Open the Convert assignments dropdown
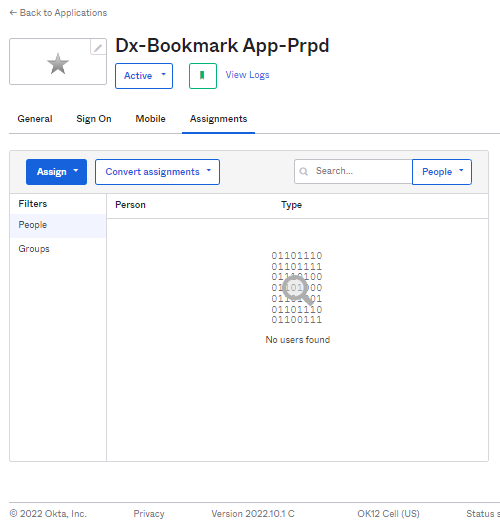Image resolution: width=500 pixels, height=522 pixels. 157,172
